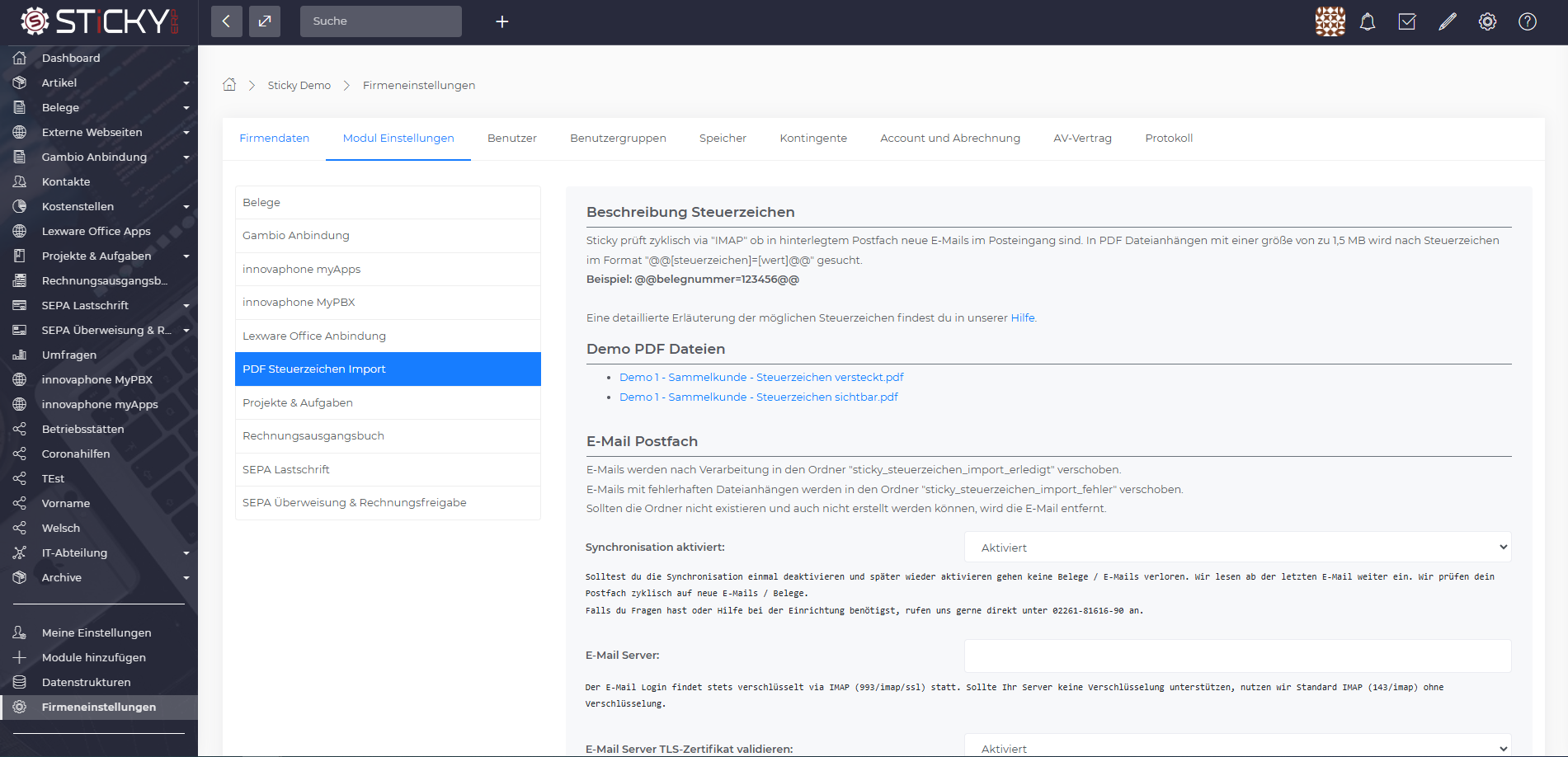Expand the Artikel submenu arrow
Image resolution: width=1568 pixels, height=757 pixels.
[186, 83]
